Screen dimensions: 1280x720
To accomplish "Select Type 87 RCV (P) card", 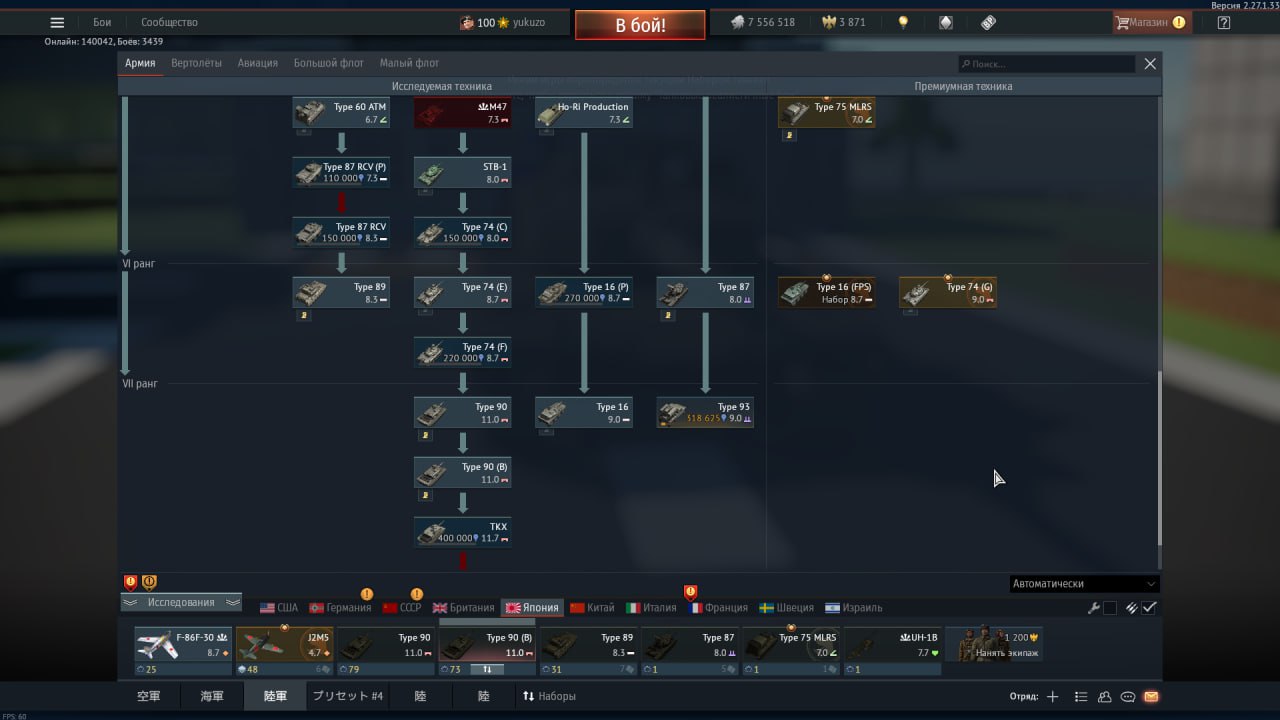I will pyautogui.click(x=341, y=173).
